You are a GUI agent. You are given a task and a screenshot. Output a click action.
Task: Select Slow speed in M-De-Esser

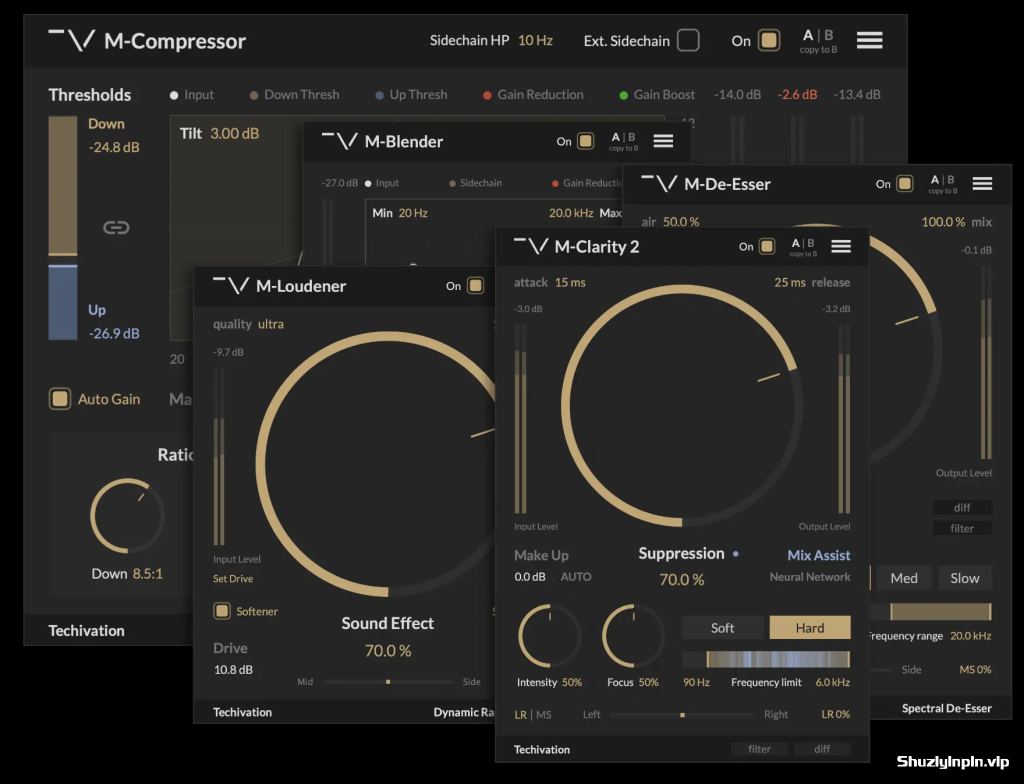965,578
